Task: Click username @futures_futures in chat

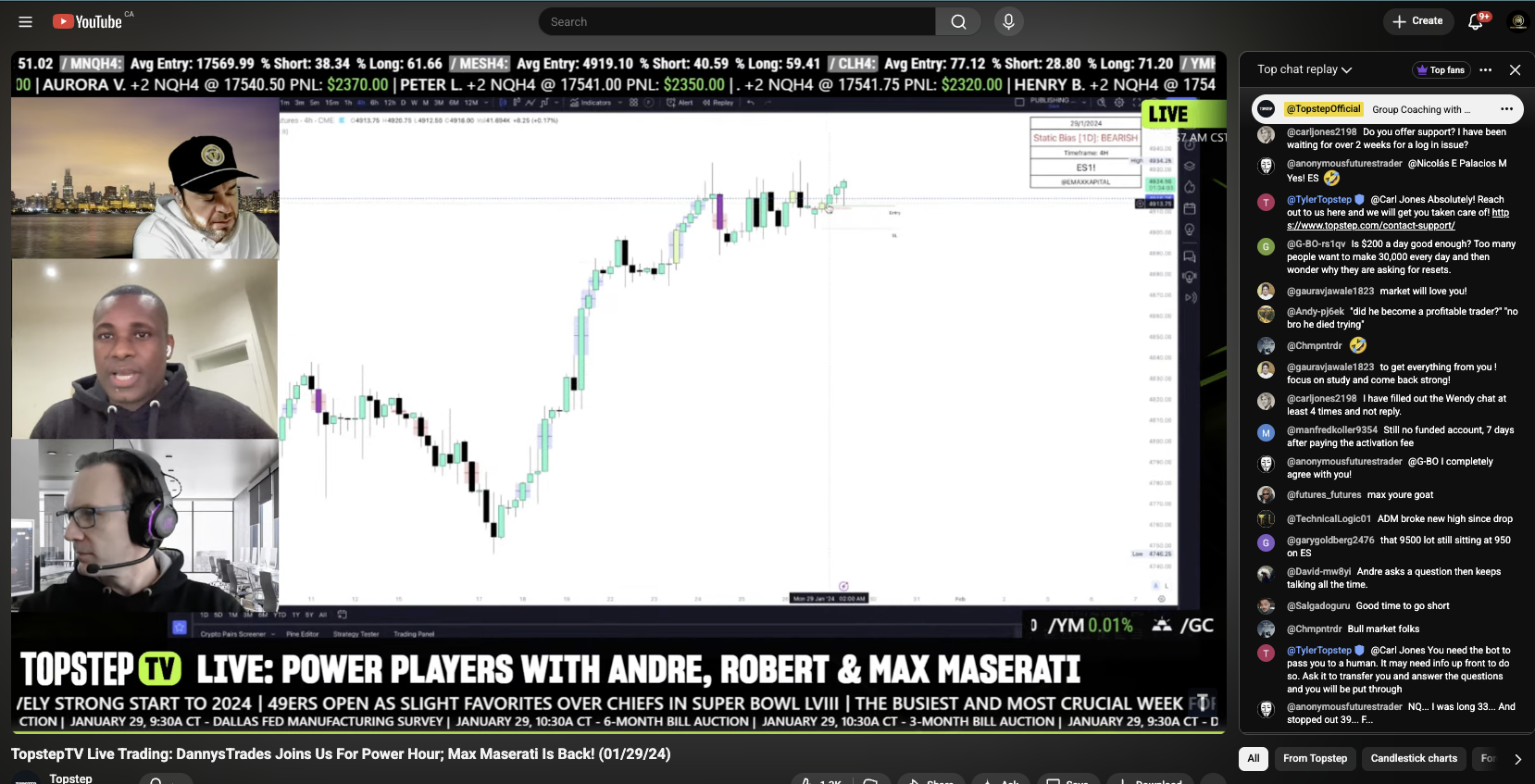Action: (x=1324, y=495)
